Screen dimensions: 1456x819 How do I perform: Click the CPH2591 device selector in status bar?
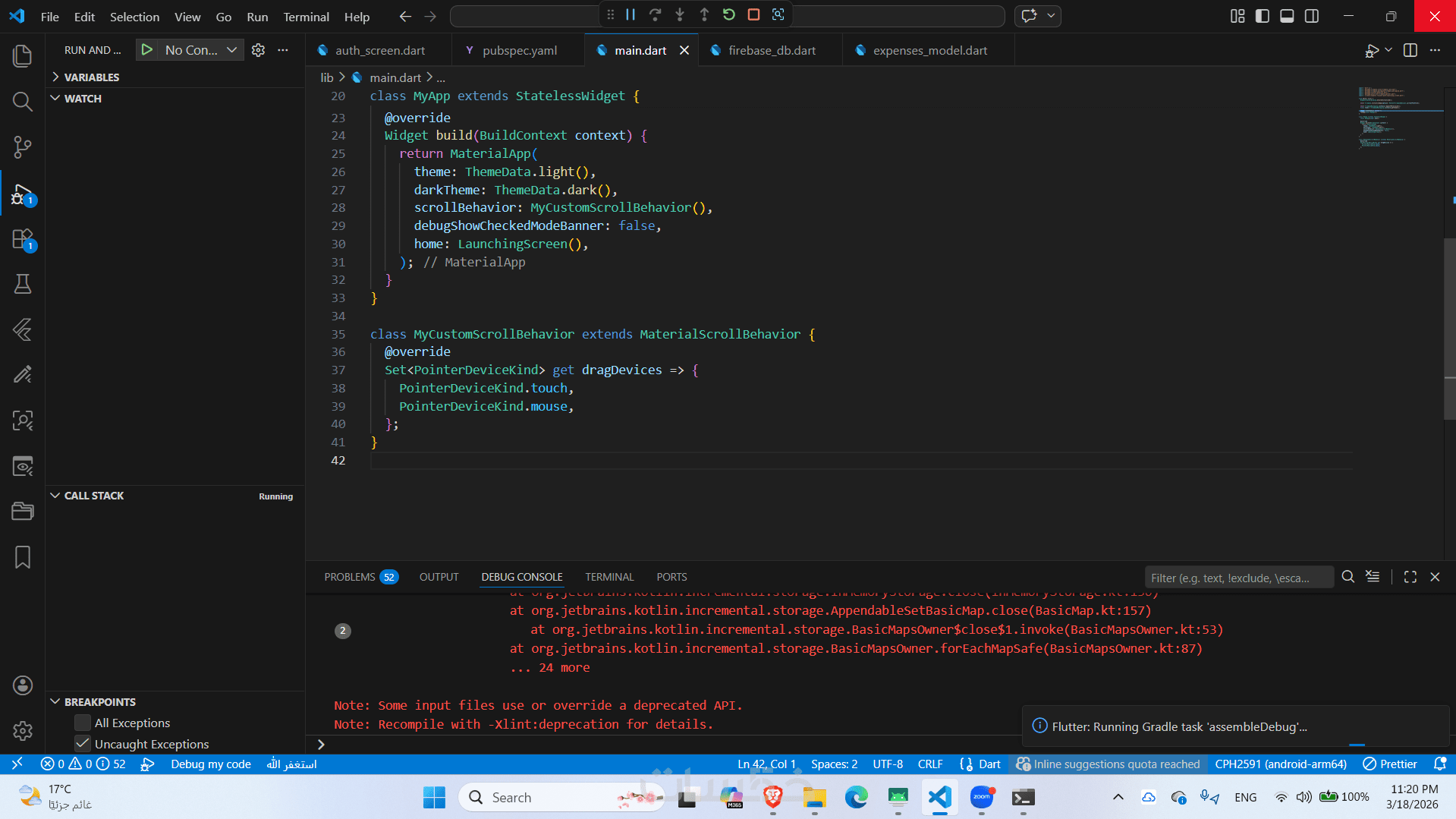[1280, 764]
